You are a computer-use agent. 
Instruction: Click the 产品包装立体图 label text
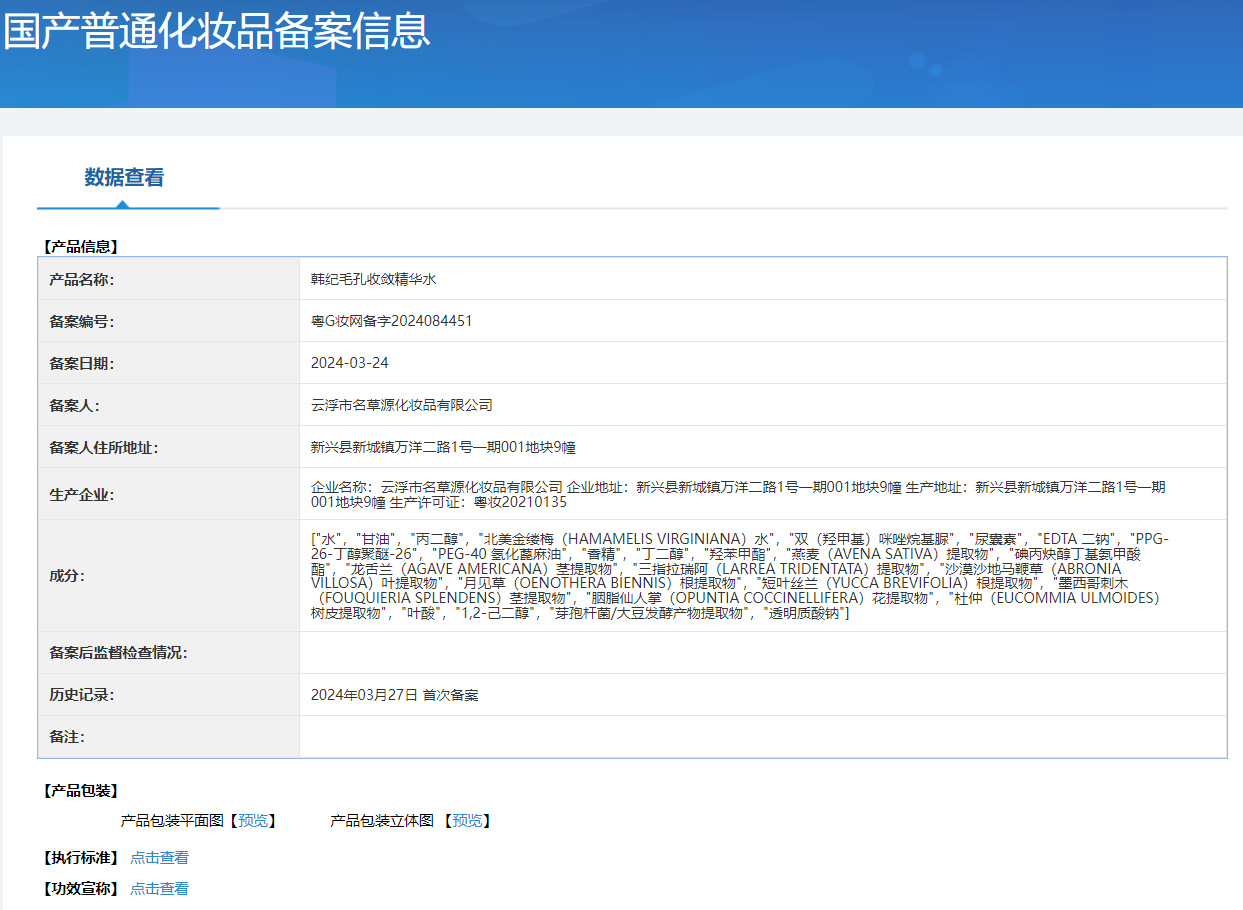point(382,821)
